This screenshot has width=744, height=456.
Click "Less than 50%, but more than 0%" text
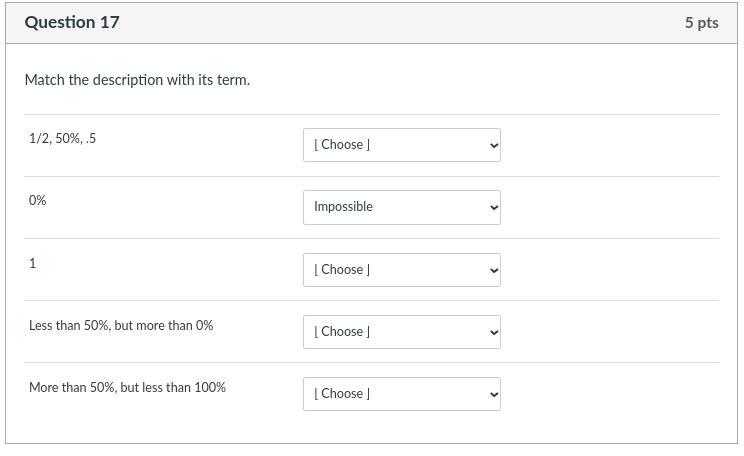click(x=121, y=326)
